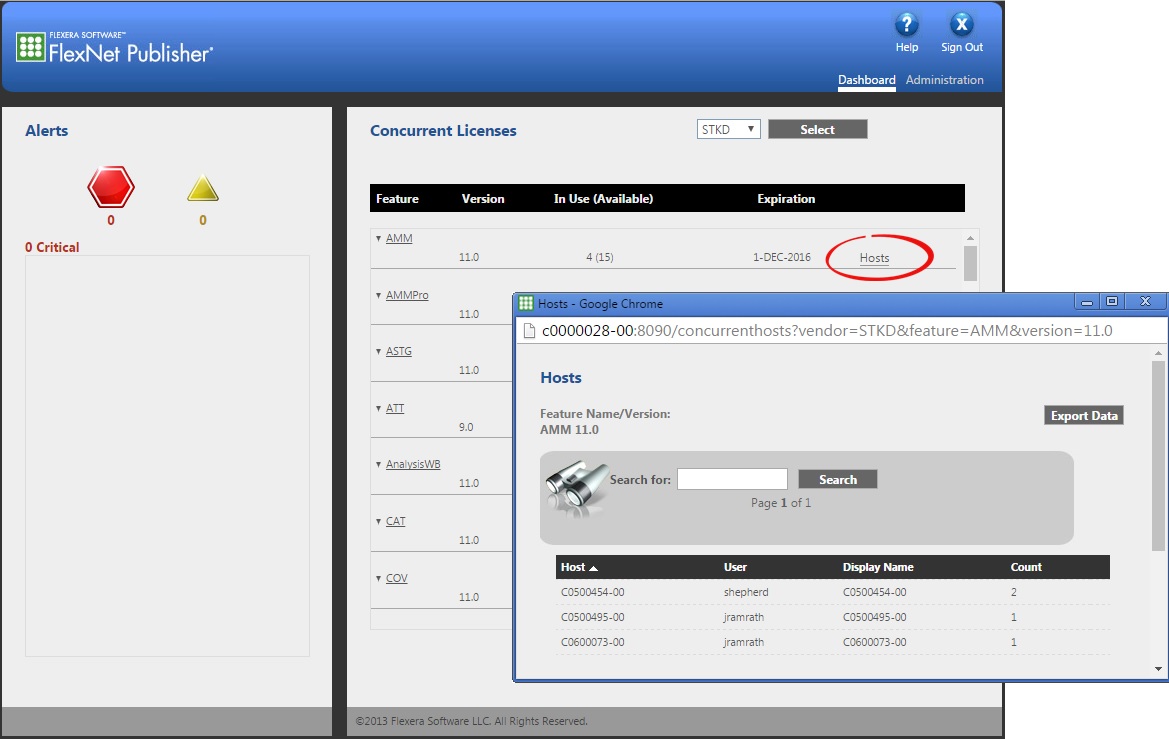Click the yellow warning triangle icon
This screenshot has width=1169, height=739.
[203, 189]
